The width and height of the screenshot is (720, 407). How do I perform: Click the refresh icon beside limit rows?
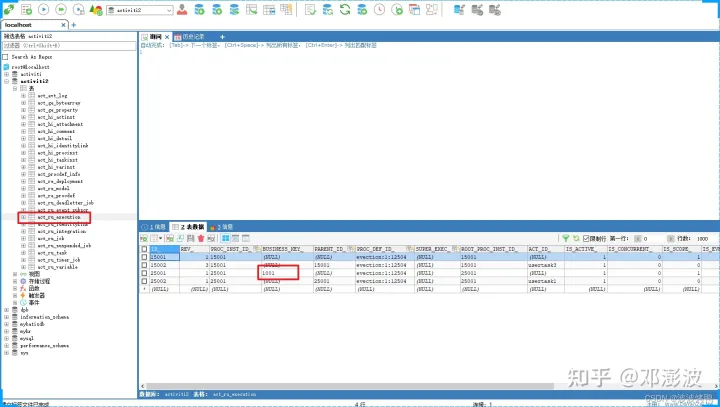(x=575, y=238)
